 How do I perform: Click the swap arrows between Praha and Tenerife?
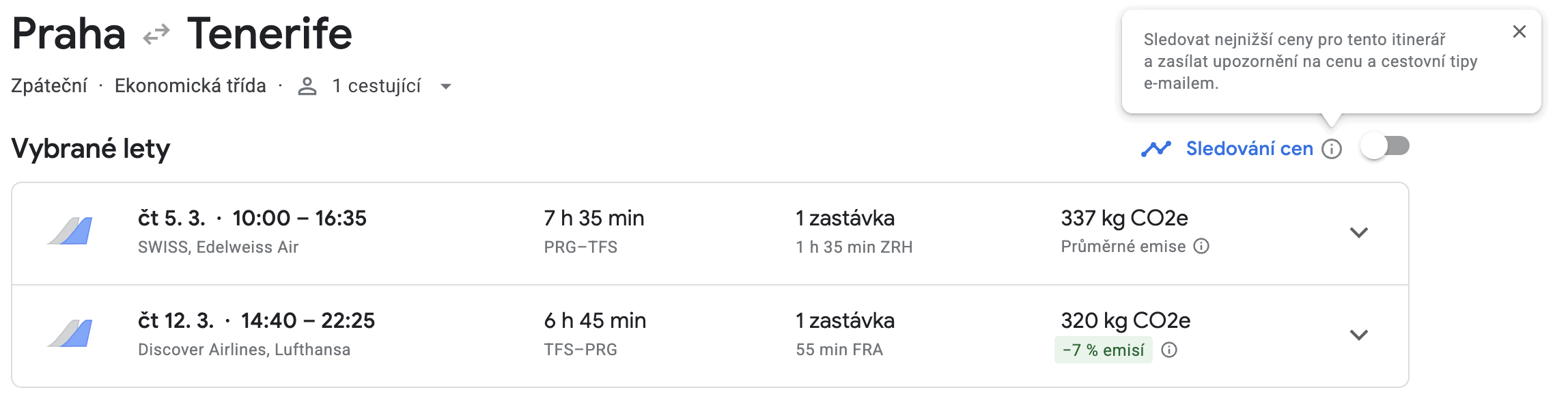tap(156, 34)
